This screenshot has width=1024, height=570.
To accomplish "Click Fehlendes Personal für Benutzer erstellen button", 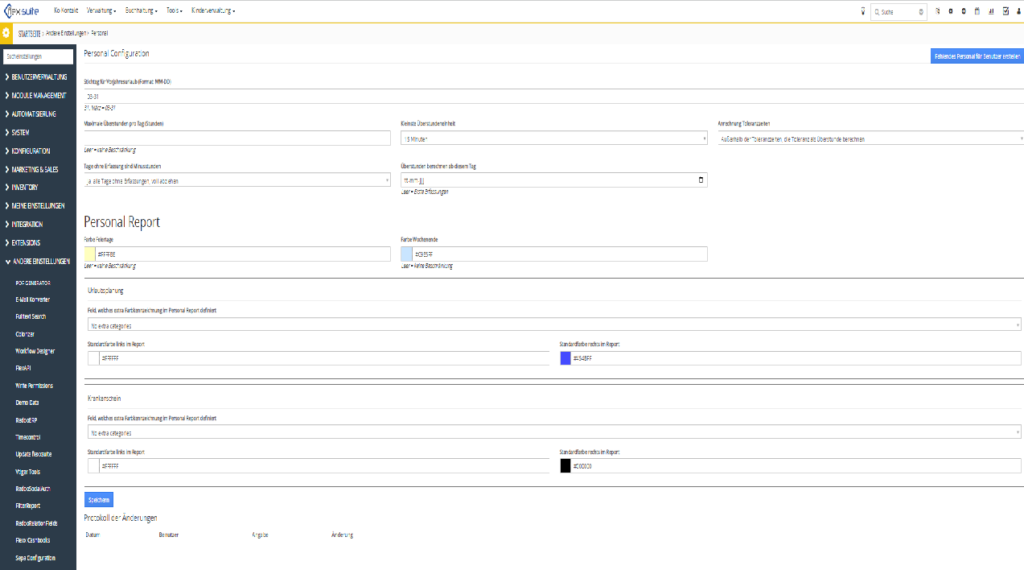I will click(977, 56).
